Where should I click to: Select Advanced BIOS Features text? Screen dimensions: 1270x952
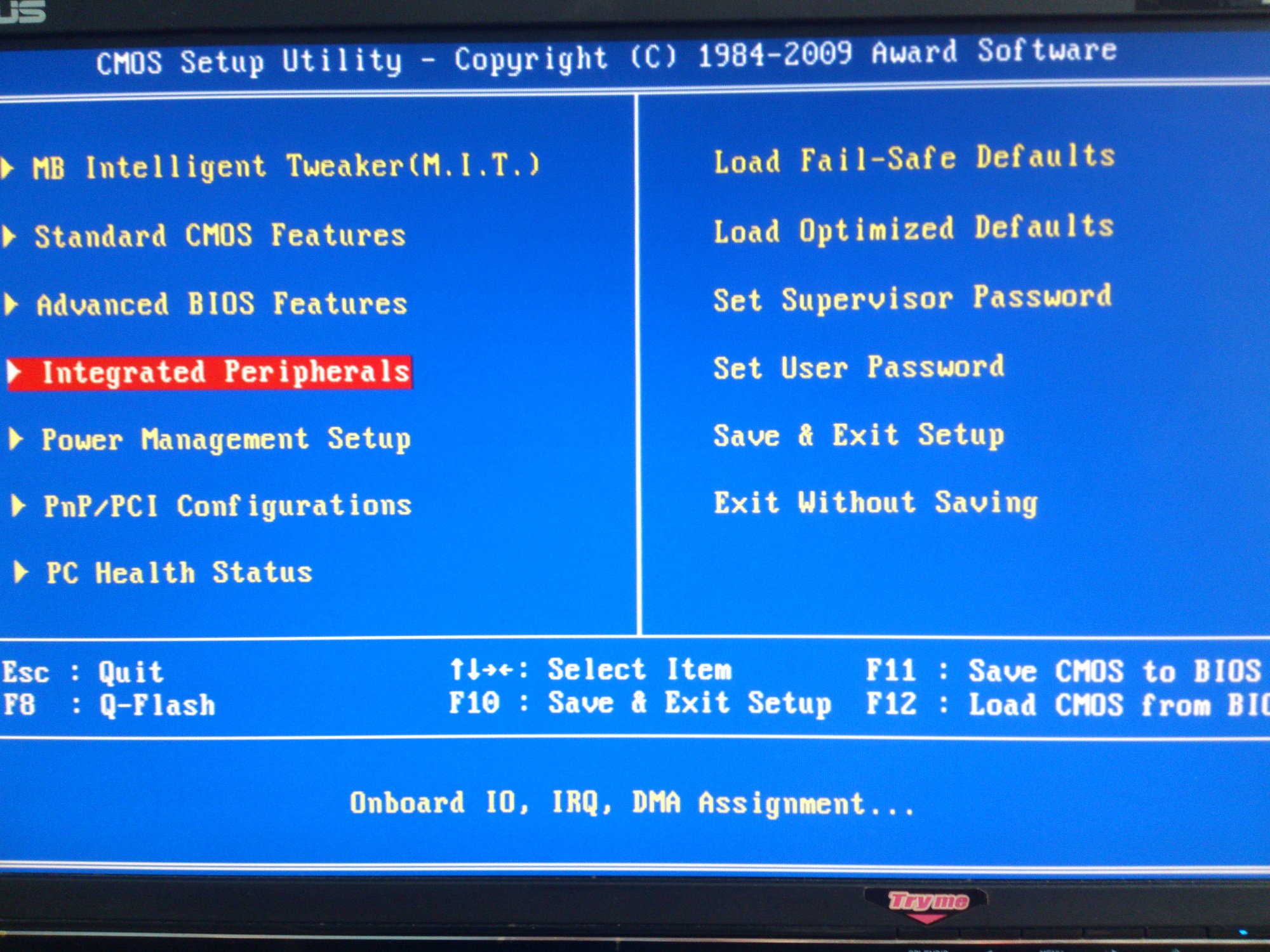click(x=222, y=304)
